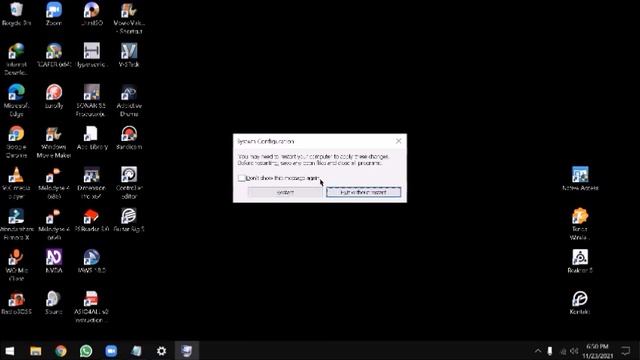Open Settings gear in the taskbar
Screen dimensions: 640x360
(162, 351)
